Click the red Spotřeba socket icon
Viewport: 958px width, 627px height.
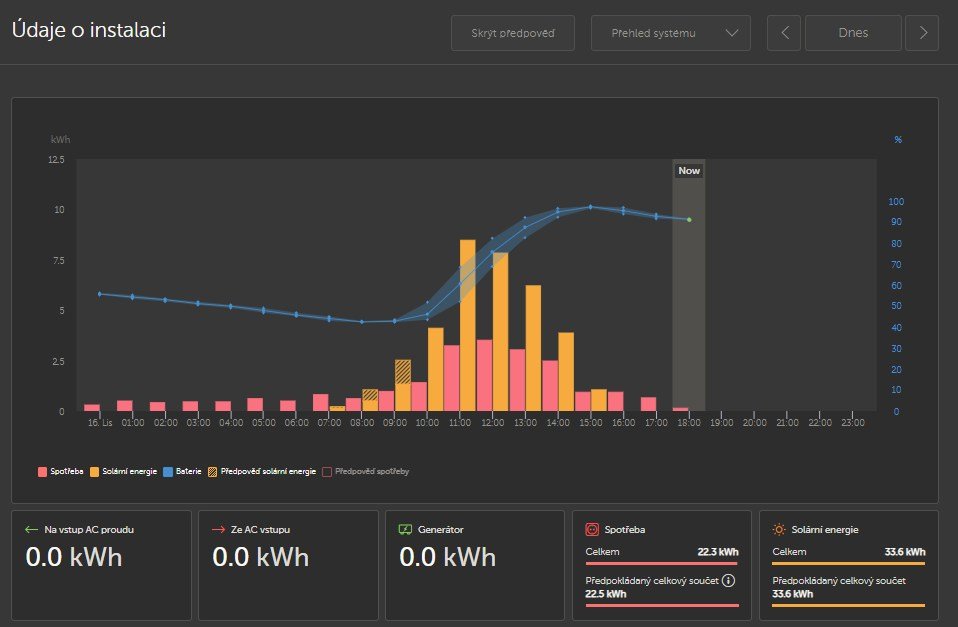click(x=592, y=529)
